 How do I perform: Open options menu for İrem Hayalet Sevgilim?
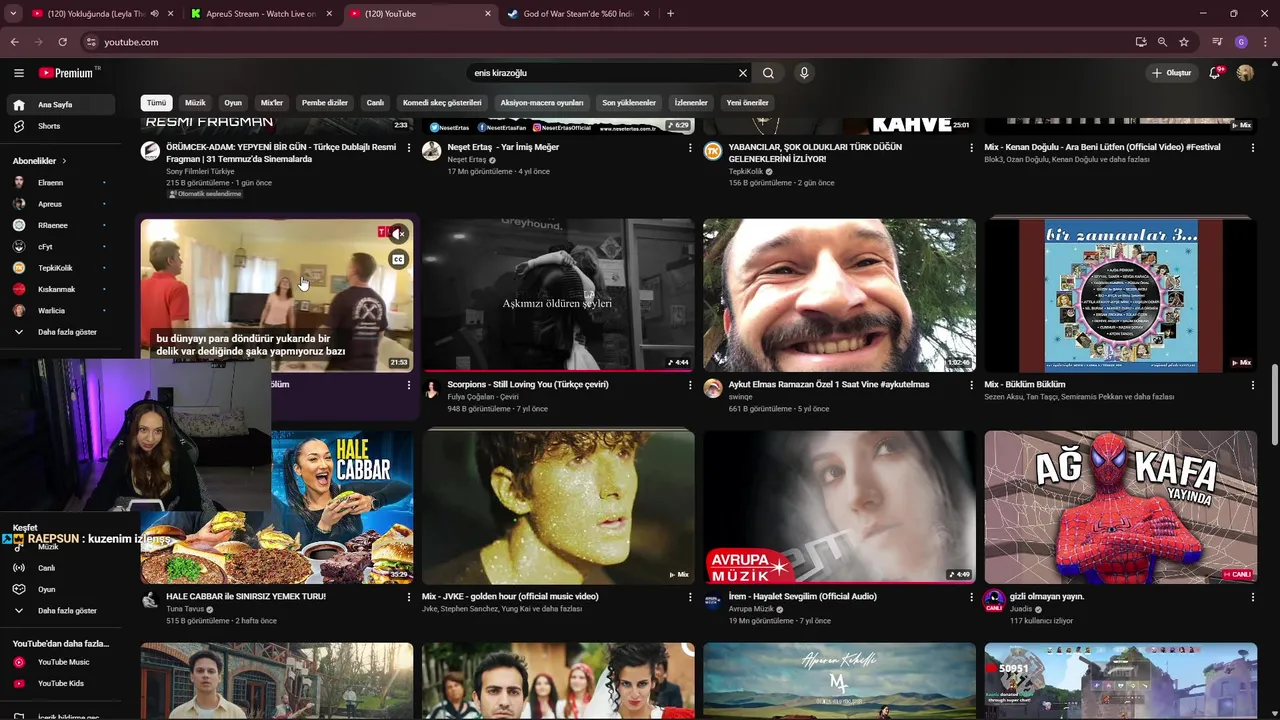click(x=971, y=597)
